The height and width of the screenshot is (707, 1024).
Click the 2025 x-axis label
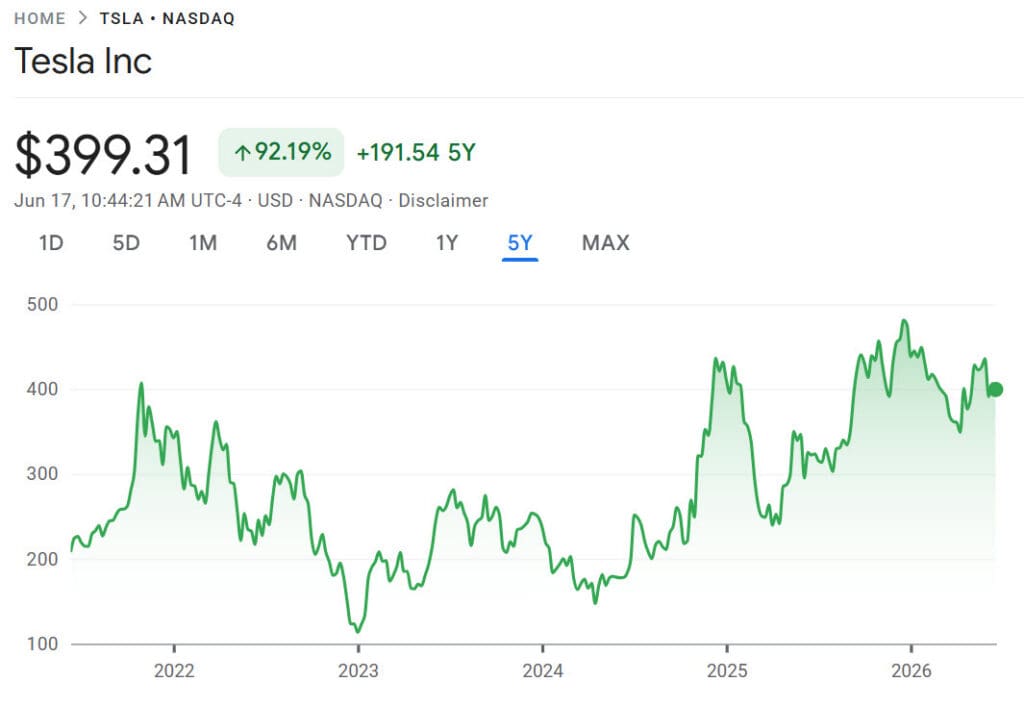[727, 670]
